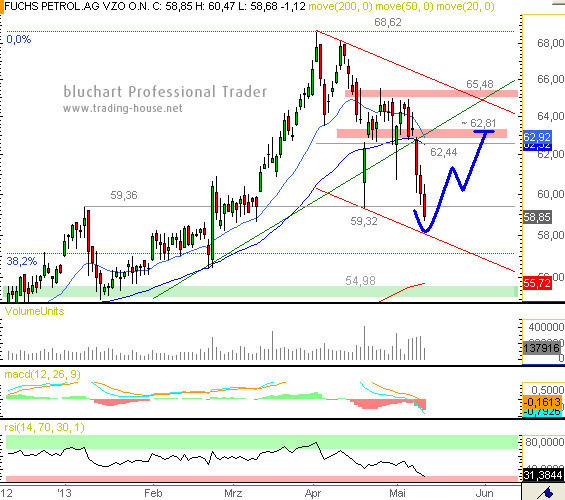The image size is (565, 500).
Task: Click the 137916 volume value tag
Action: [x=542, y=348]
